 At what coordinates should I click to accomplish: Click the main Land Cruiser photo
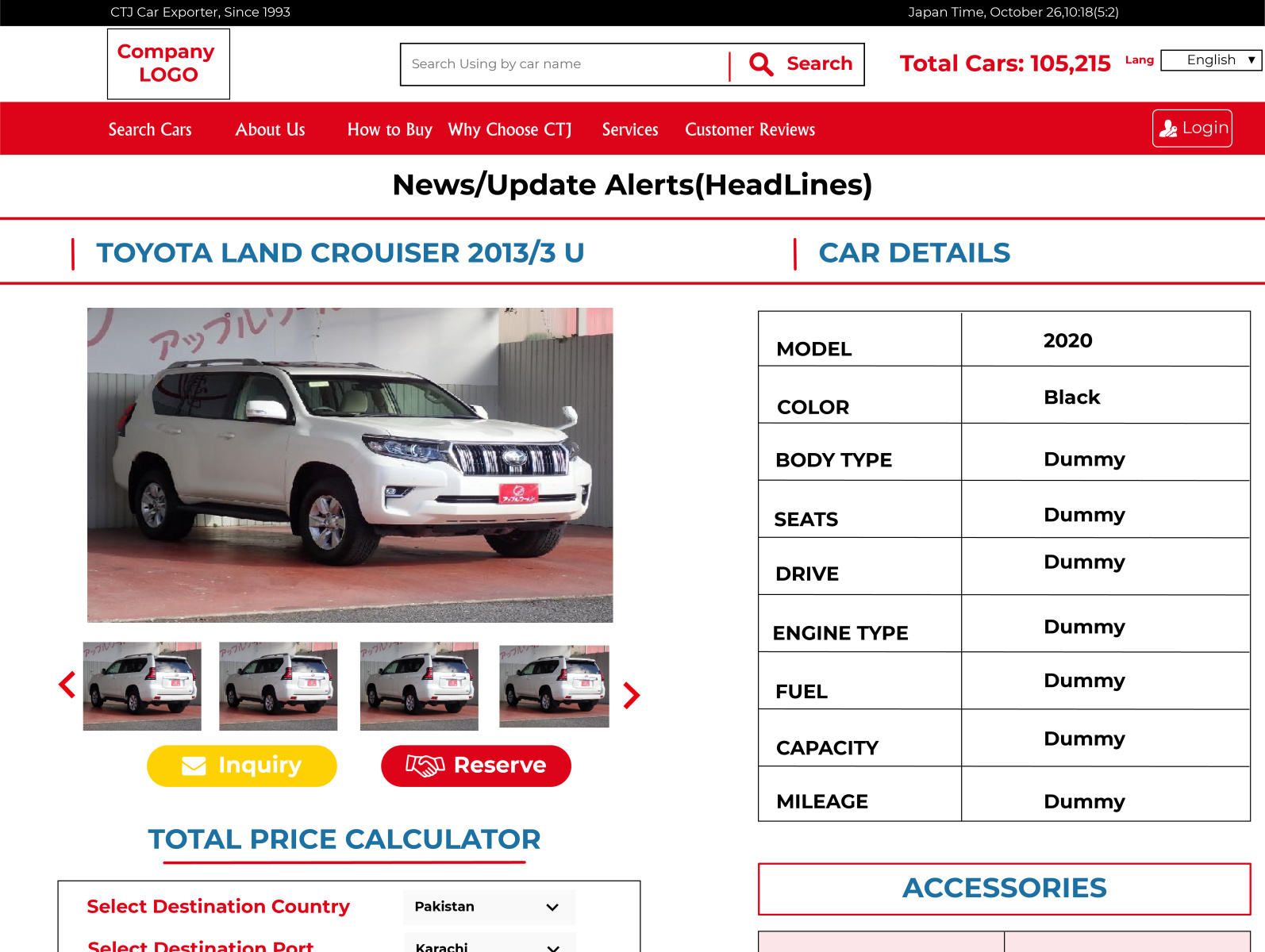(350, 465)
